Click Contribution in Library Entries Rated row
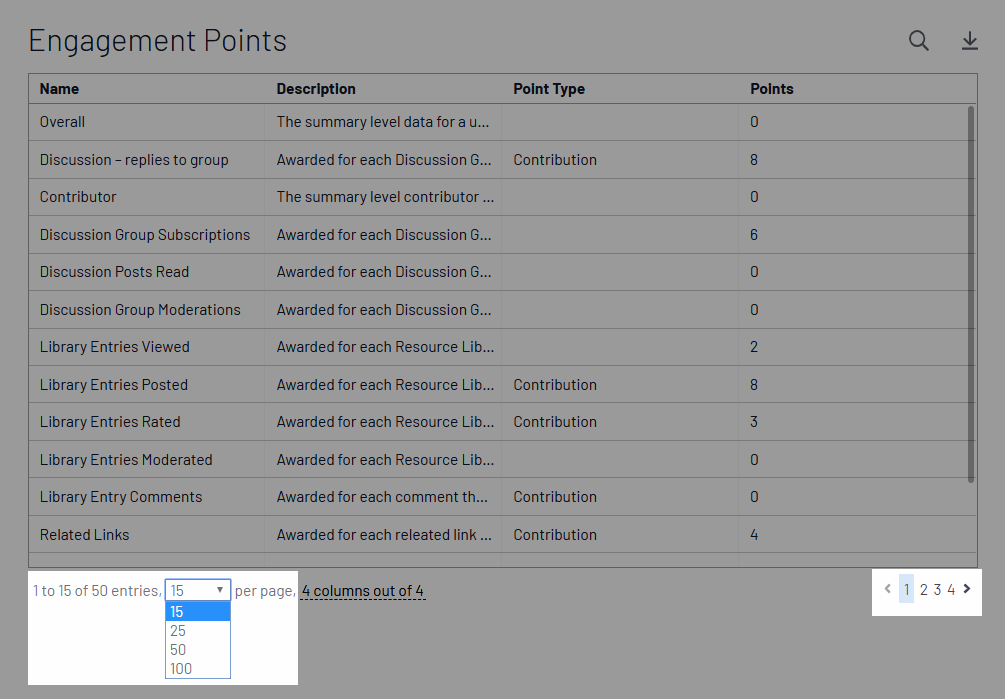The width and height of the screenshot is (1005, 699). pyautogui.click(x=555, y=422)
